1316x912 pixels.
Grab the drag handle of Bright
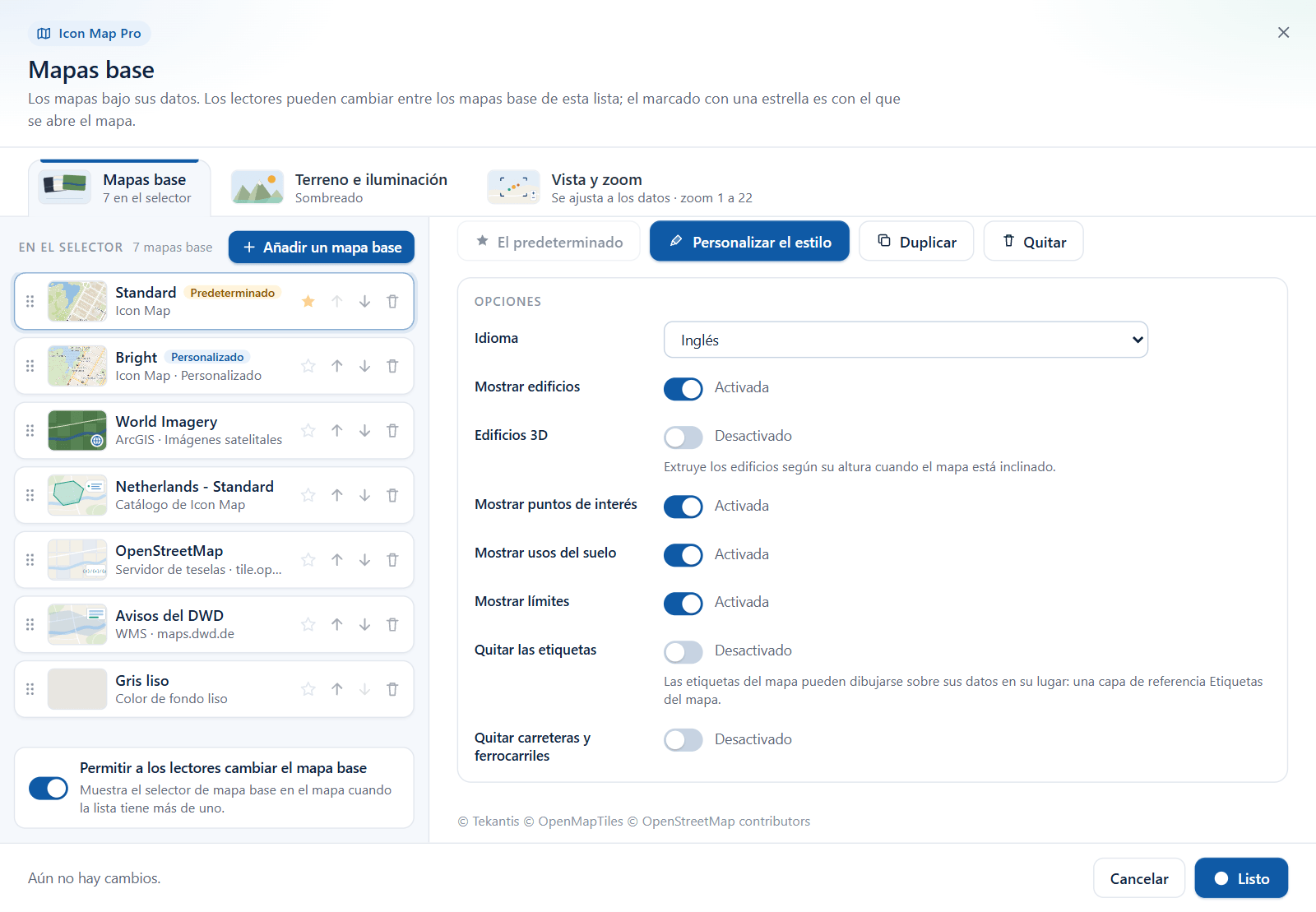point(30,366)
